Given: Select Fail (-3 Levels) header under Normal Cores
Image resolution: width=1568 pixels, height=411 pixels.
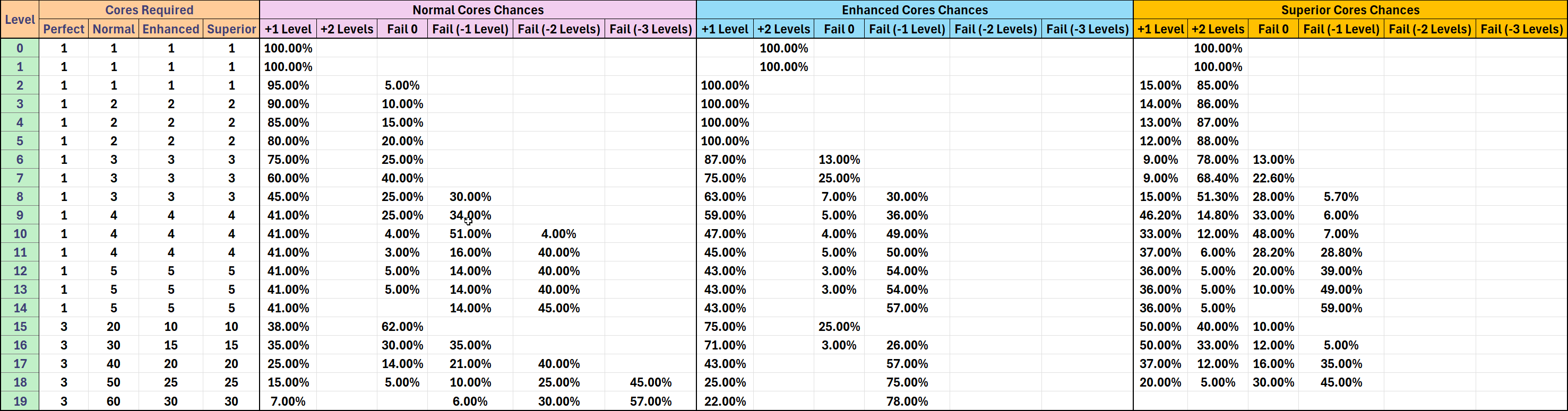Looking at the screenshot, I should [650, 29].
